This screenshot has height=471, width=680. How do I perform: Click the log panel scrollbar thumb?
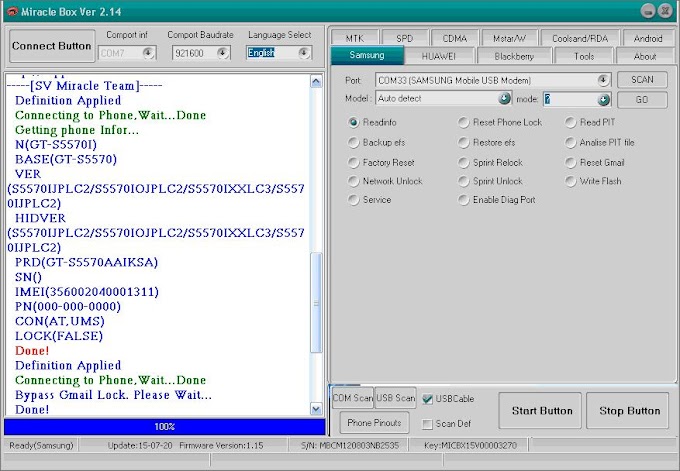coord(317,302)
